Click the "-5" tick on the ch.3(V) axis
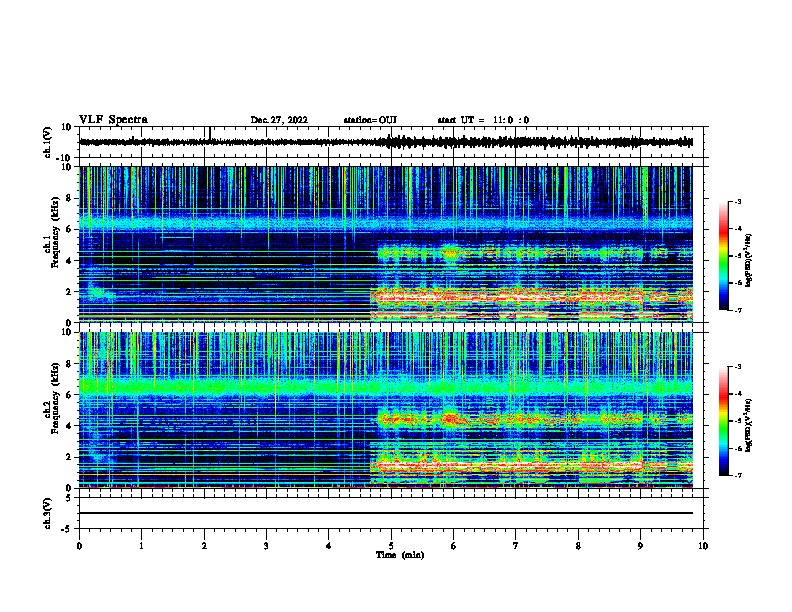 [68, 529]
